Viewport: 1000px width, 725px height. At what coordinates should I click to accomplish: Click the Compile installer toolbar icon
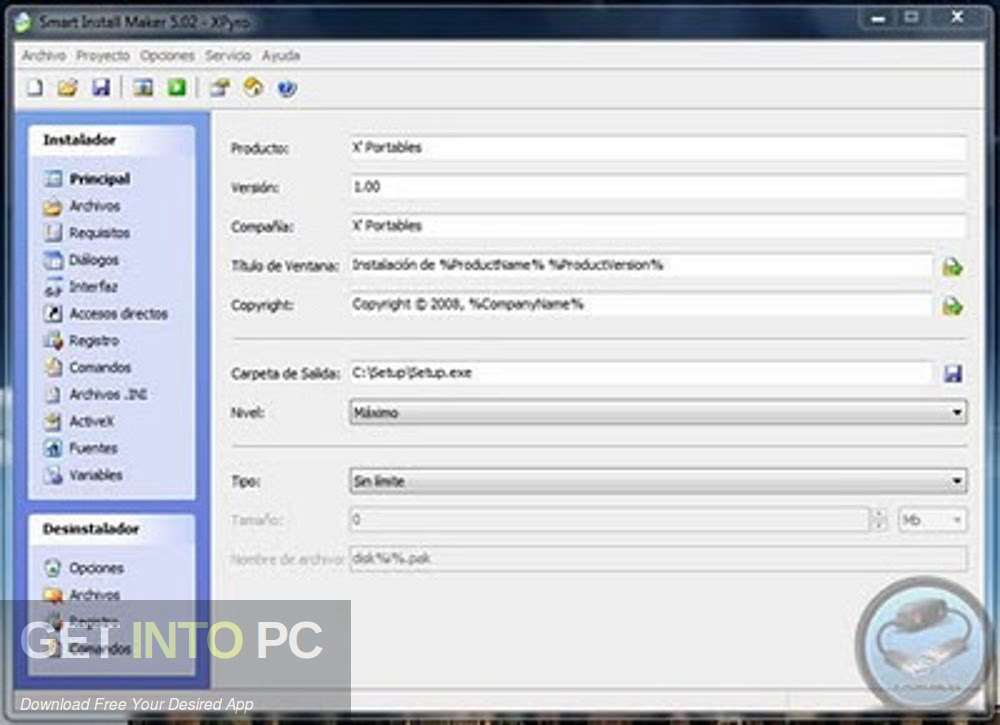coord(143,87)
